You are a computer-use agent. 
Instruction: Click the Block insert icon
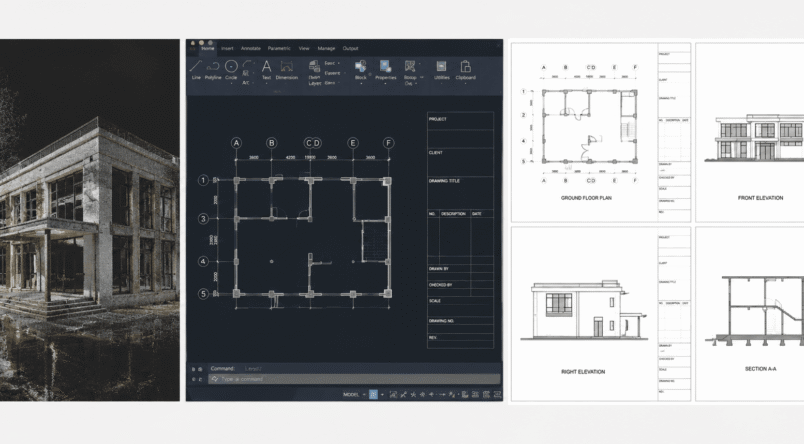tap(360, 66)
